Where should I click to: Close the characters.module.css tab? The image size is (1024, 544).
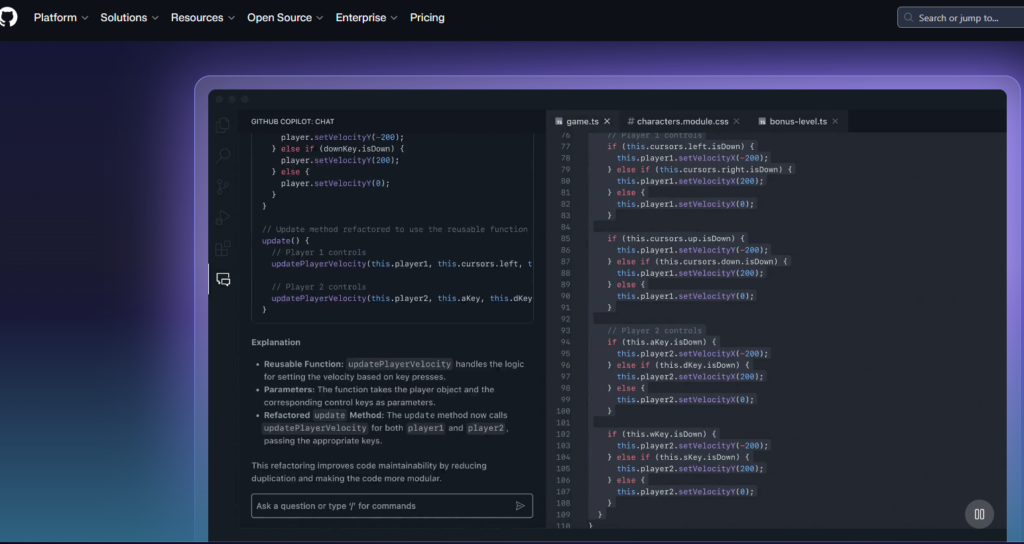tap(736, 121)
